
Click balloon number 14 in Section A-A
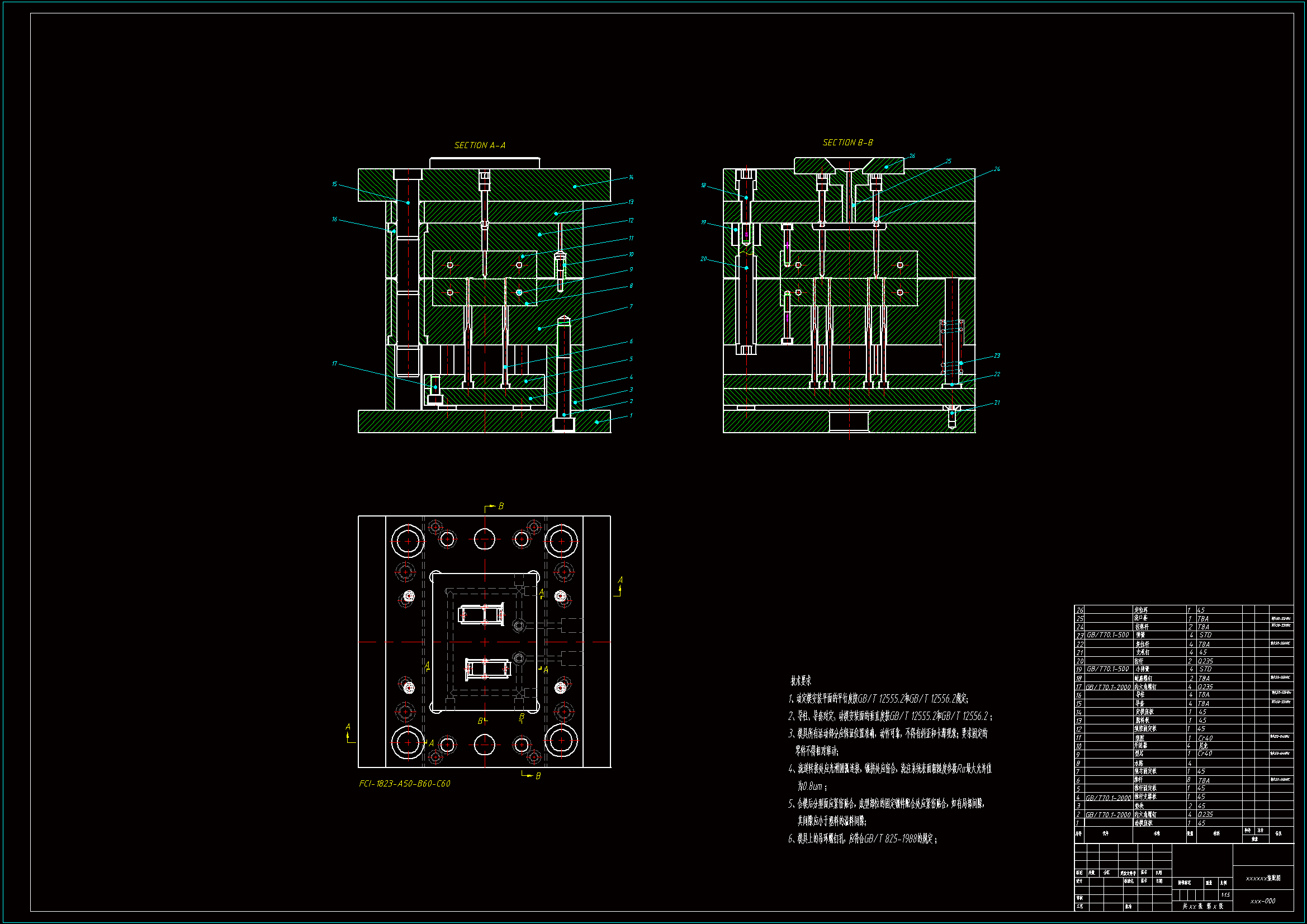coord(631,177)
